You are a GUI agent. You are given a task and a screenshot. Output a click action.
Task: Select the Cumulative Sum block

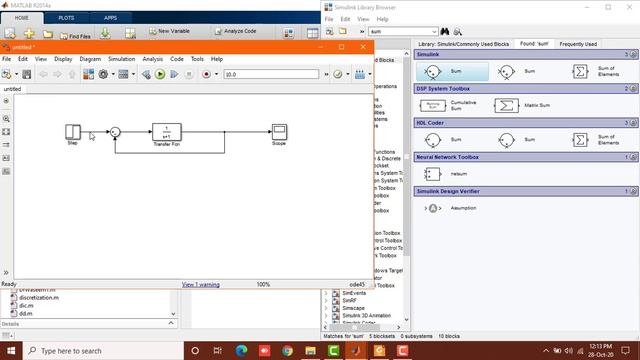pyautogui.click(x=449, y=106)
